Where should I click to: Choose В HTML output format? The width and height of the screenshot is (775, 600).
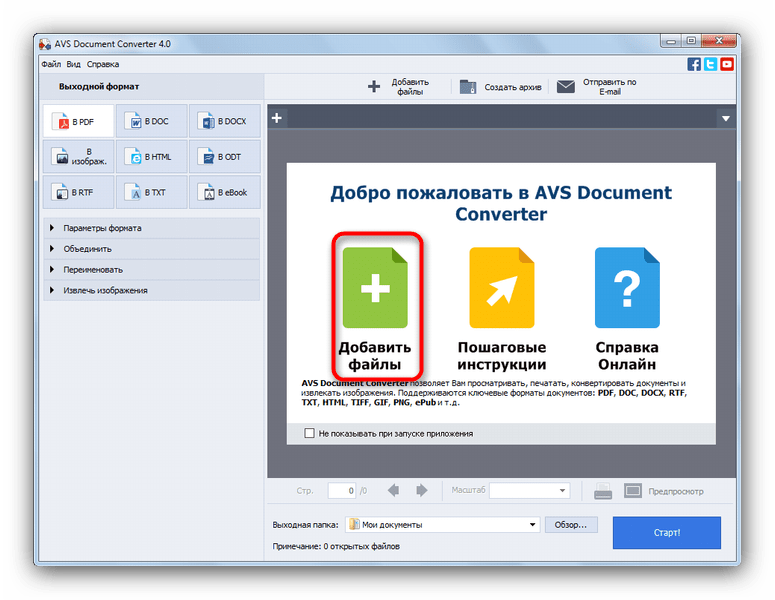tap(152, 157)
